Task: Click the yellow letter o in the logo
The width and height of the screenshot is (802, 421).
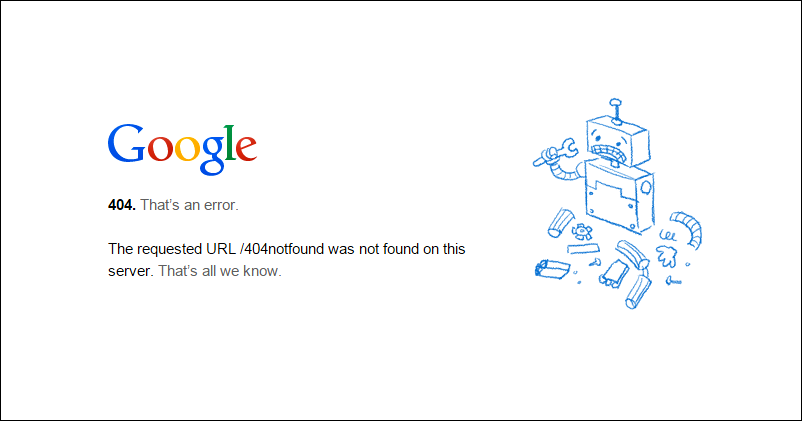Action: [x=187, y=148]
